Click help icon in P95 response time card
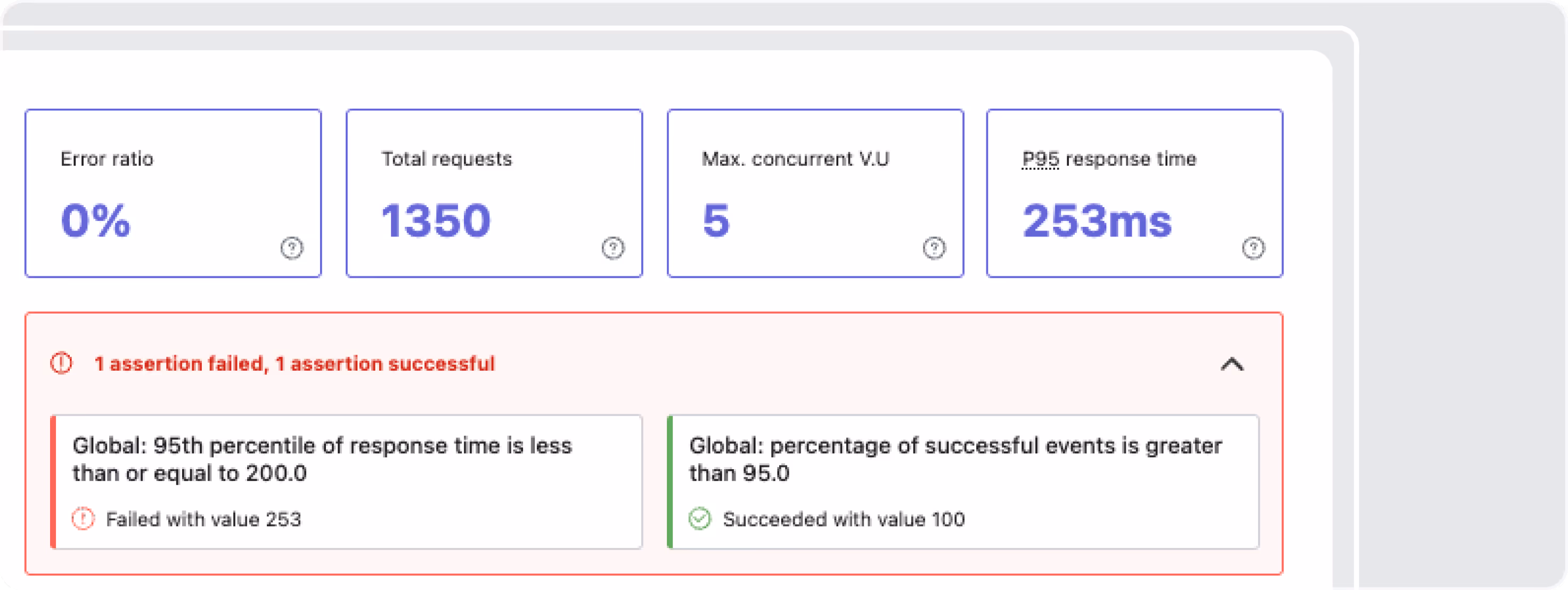1568x590 pixels. pos(1253,248)
